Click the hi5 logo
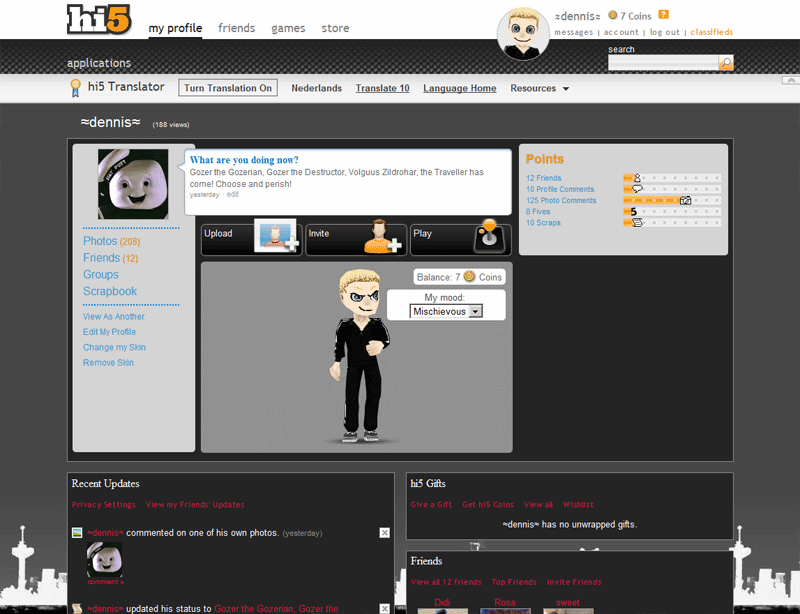This screenshot has width=800, height=614. pyautogui.click(x=99, y=19)
